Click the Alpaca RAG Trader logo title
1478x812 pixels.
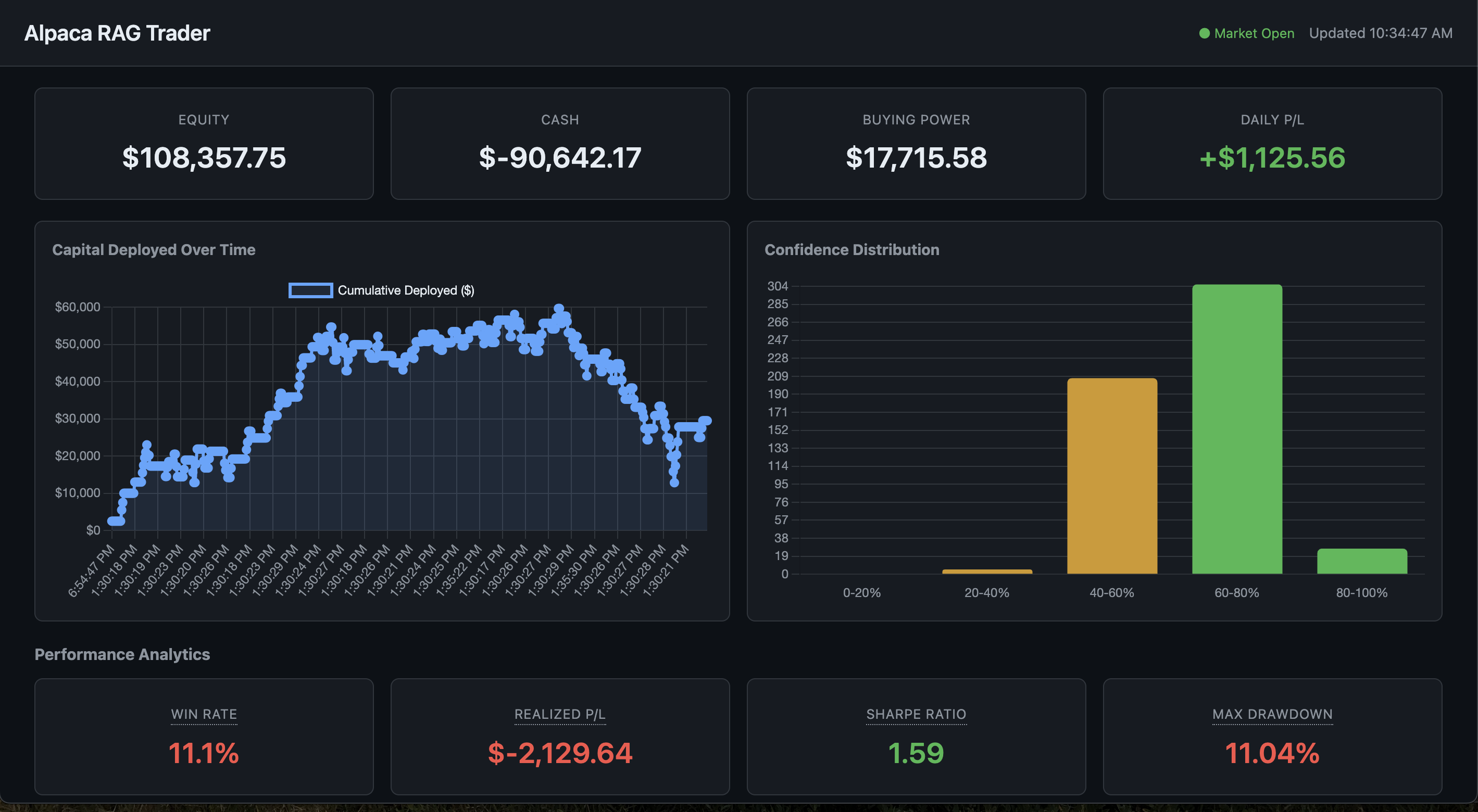coord(117,33)
